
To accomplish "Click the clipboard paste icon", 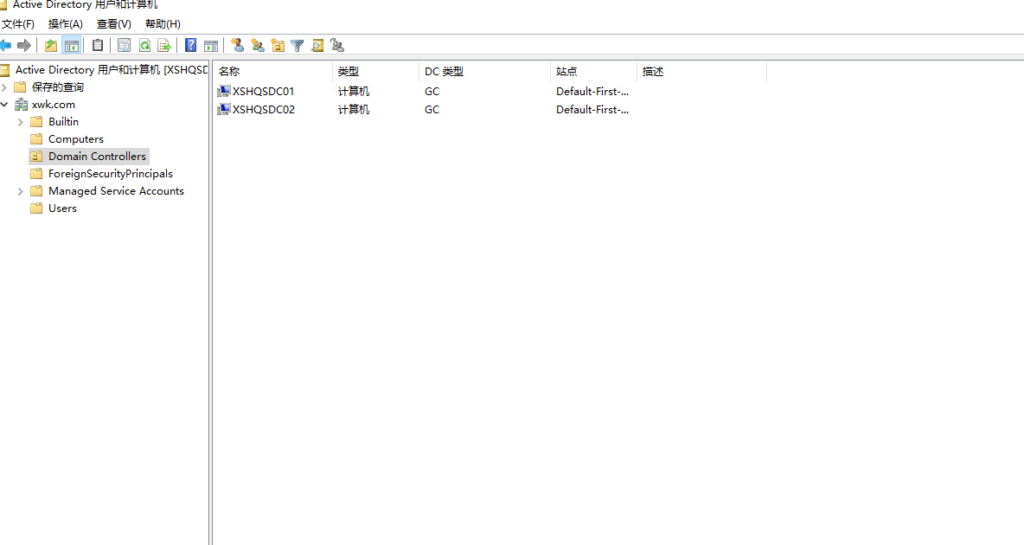I will coord(97,45).
